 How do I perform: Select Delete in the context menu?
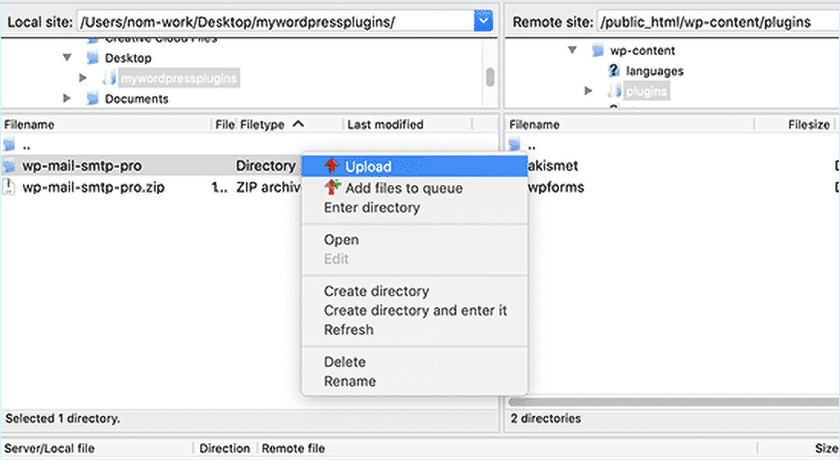pos(345,362)
